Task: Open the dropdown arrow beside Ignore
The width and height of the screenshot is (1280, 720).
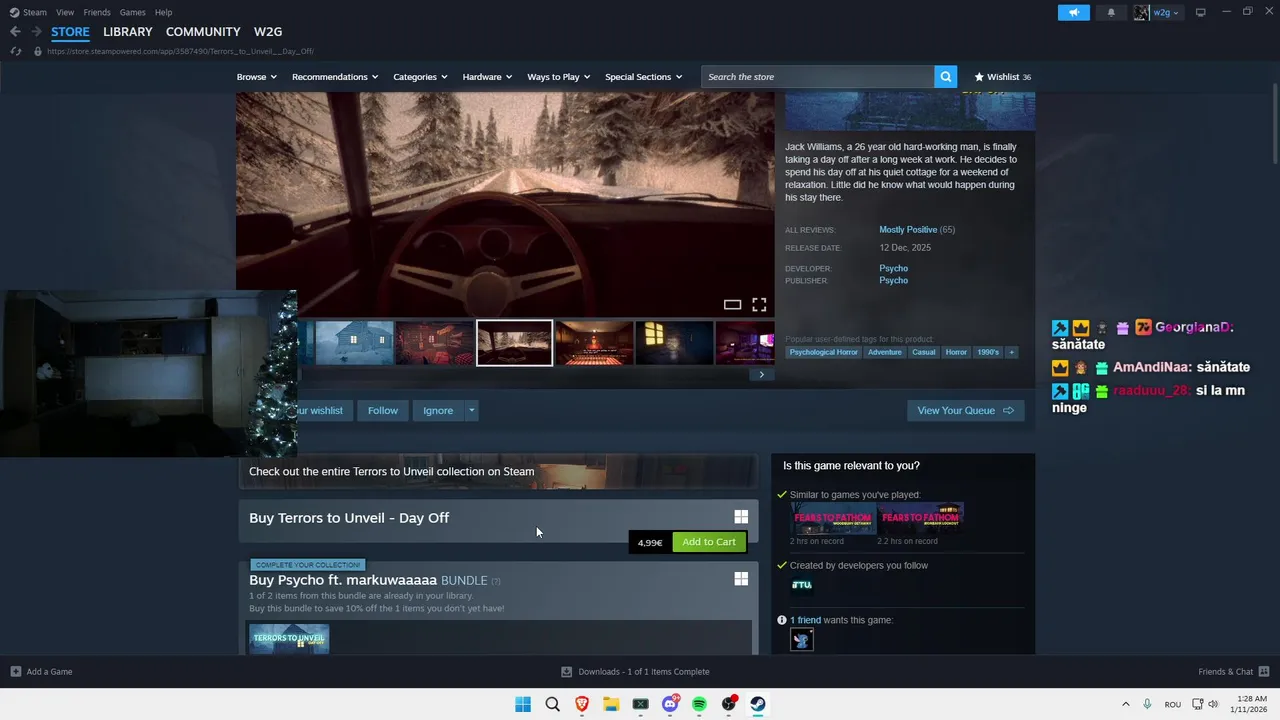Action: [471, 410]
